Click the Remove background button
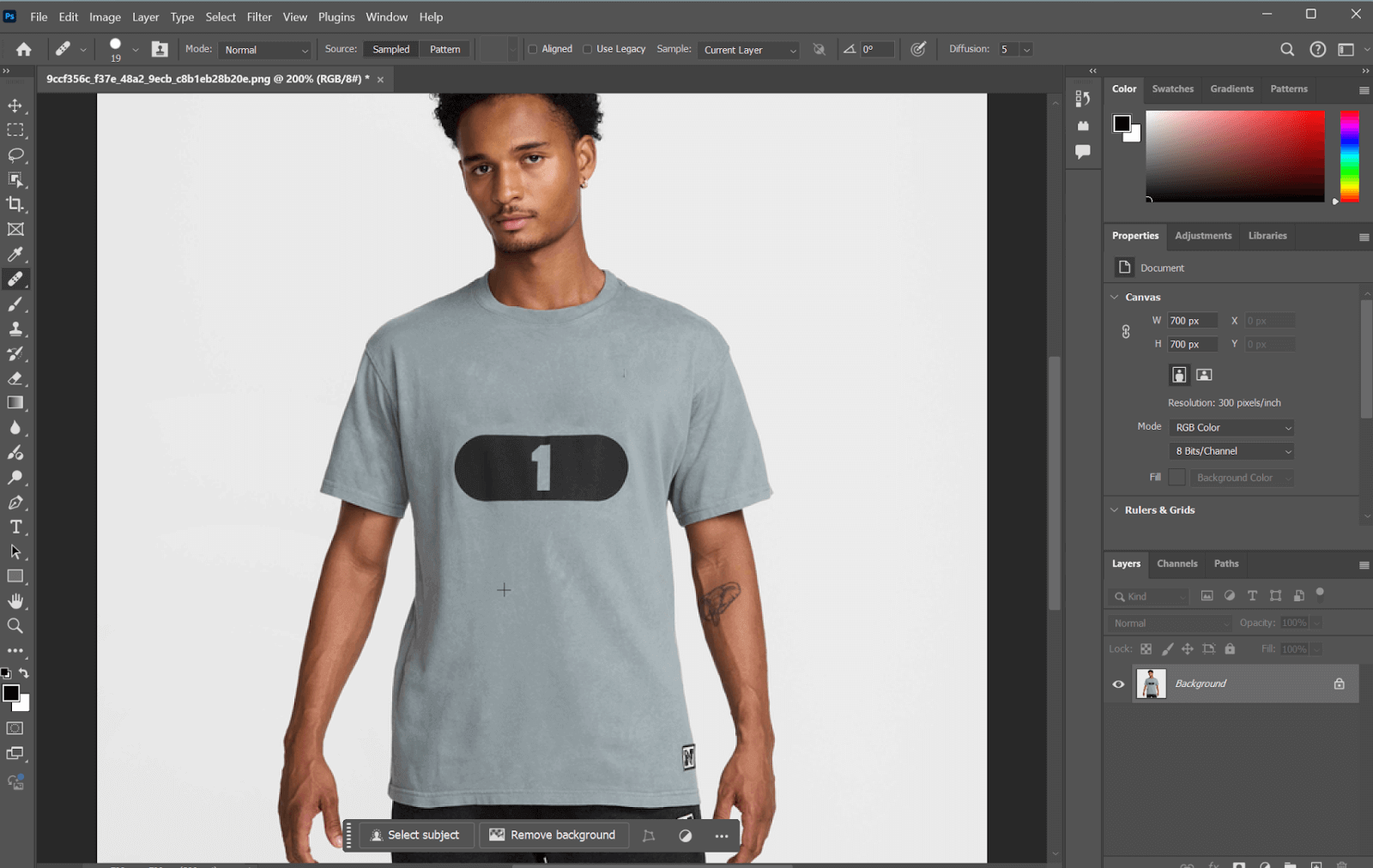The height and width of the screenshot is (868, 1373). 553,835
